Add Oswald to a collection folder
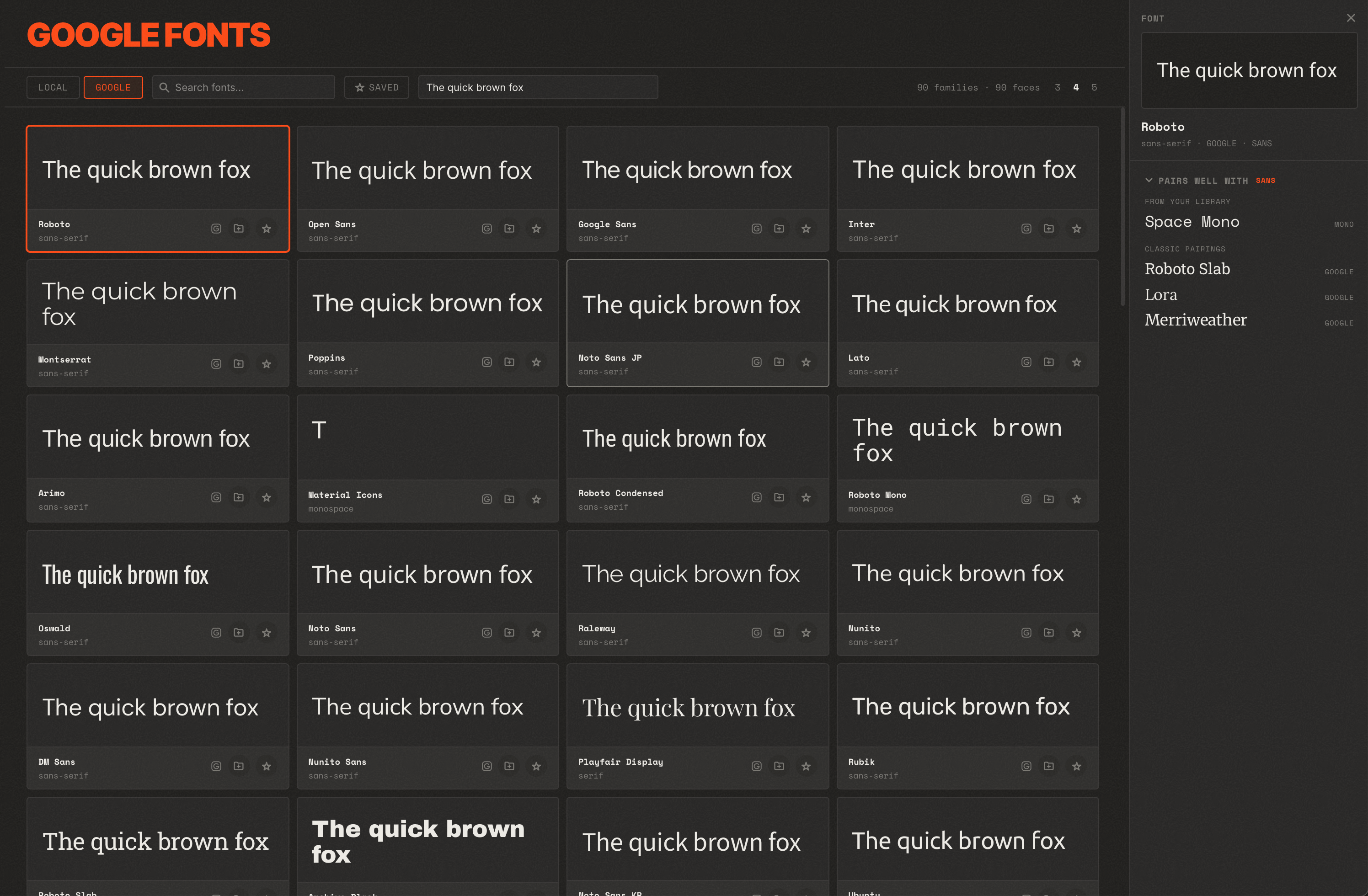Viewport: 1368px width, 896px height. click(x=239, y=633)
